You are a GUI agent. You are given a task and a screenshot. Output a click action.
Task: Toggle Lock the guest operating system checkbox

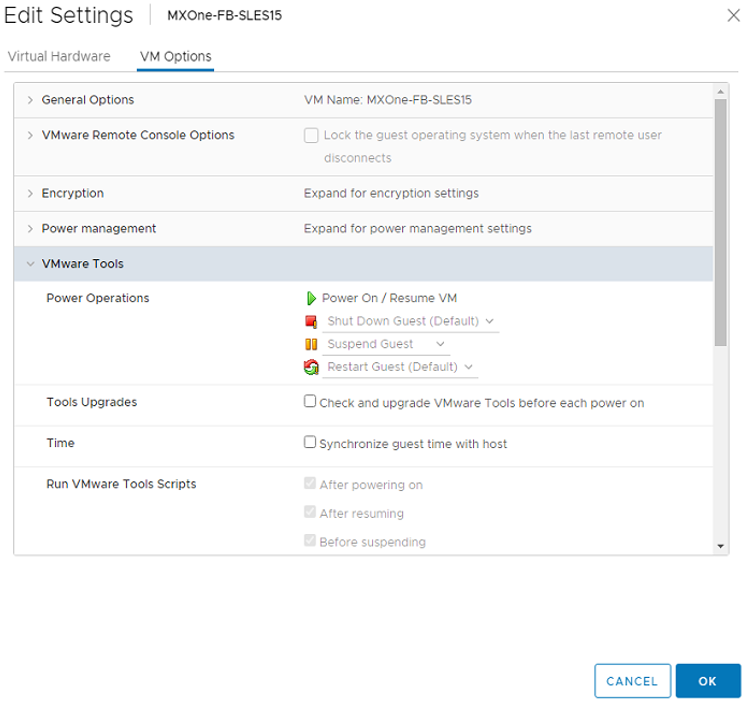click(311, 136)
